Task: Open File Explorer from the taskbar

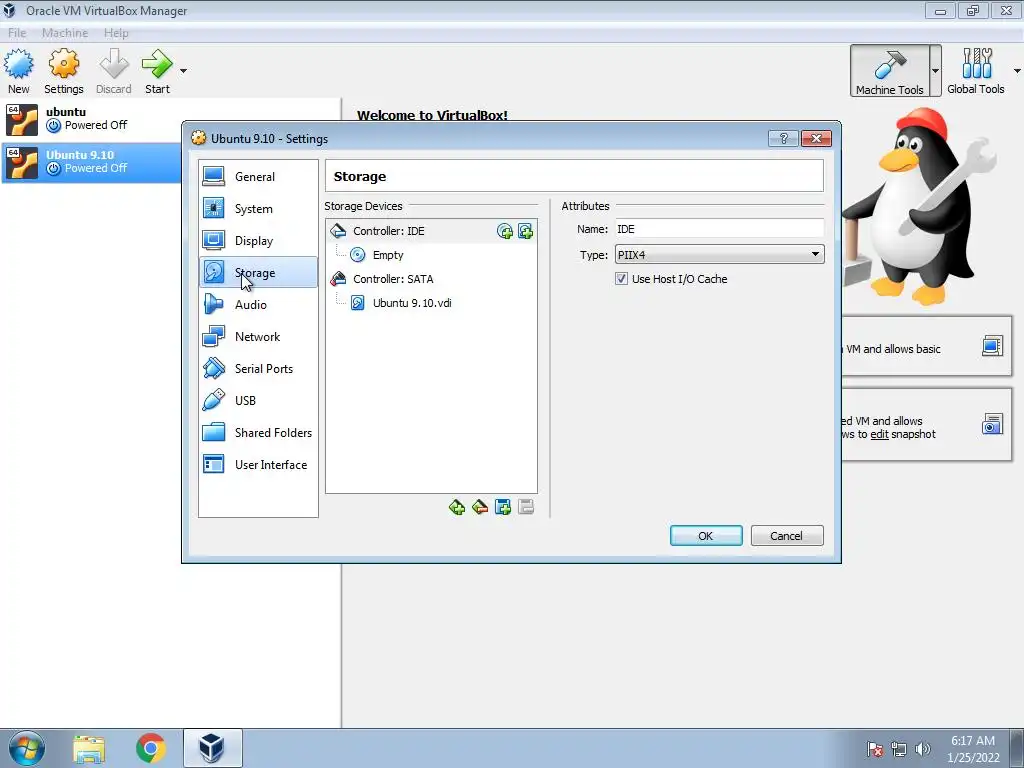Action: pyautogui.click(x=89, y=748)
